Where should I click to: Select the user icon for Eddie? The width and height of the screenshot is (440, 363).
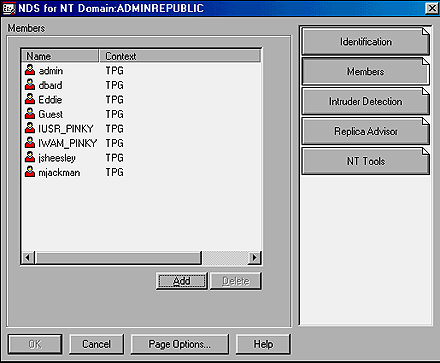click(30, 99)
